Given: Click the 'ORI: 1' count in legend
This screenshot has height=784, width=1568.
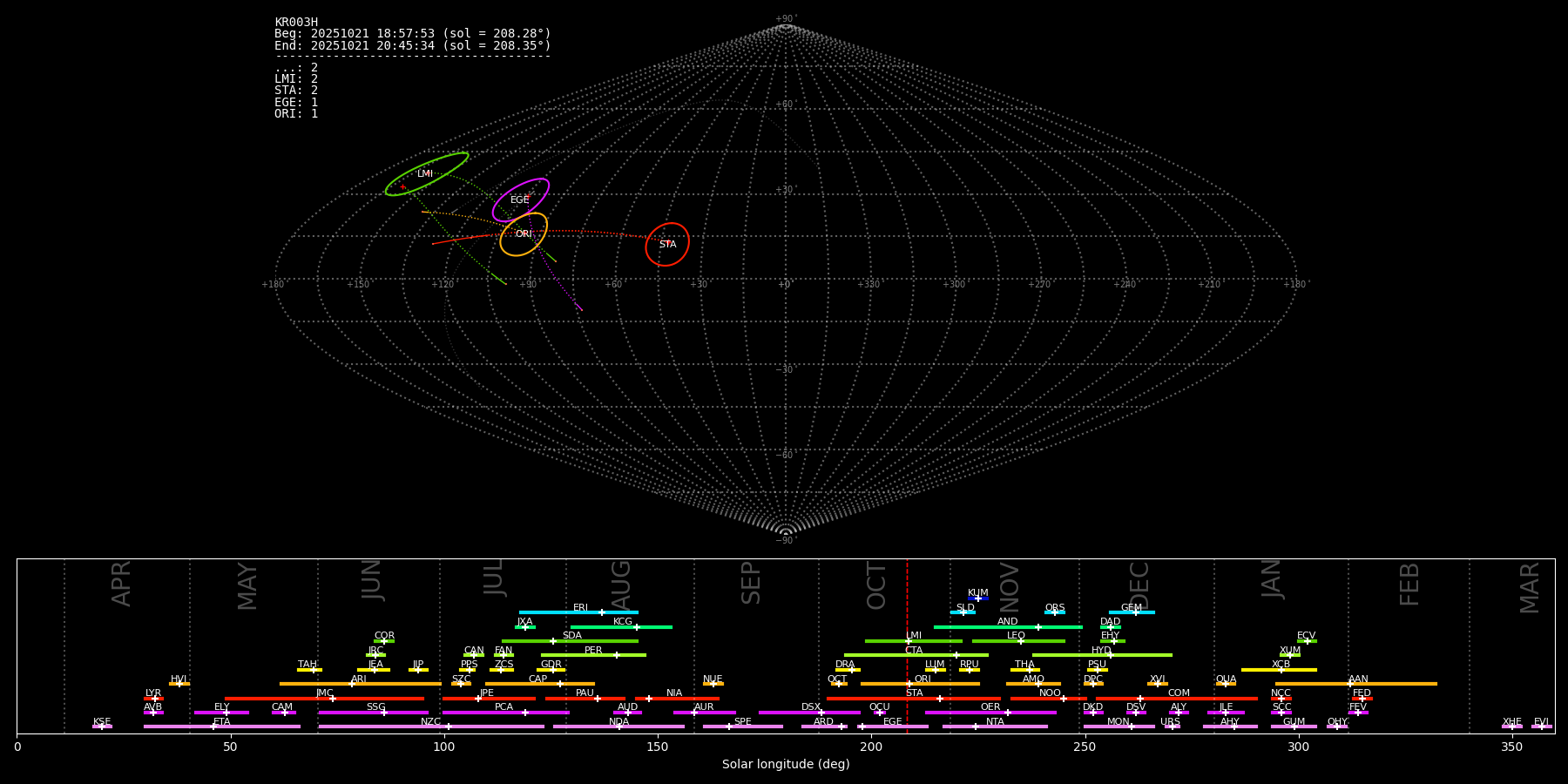Looking at the screenshot, I should [296, 113].
